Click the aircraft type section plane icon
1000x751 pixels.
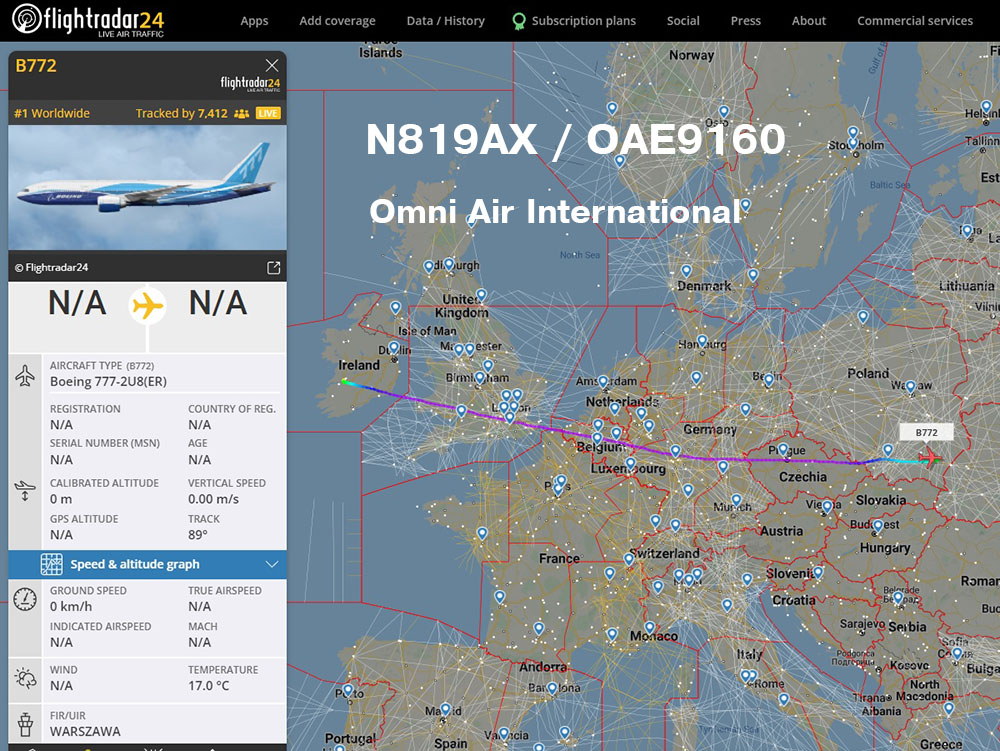[x=25, y=376]
